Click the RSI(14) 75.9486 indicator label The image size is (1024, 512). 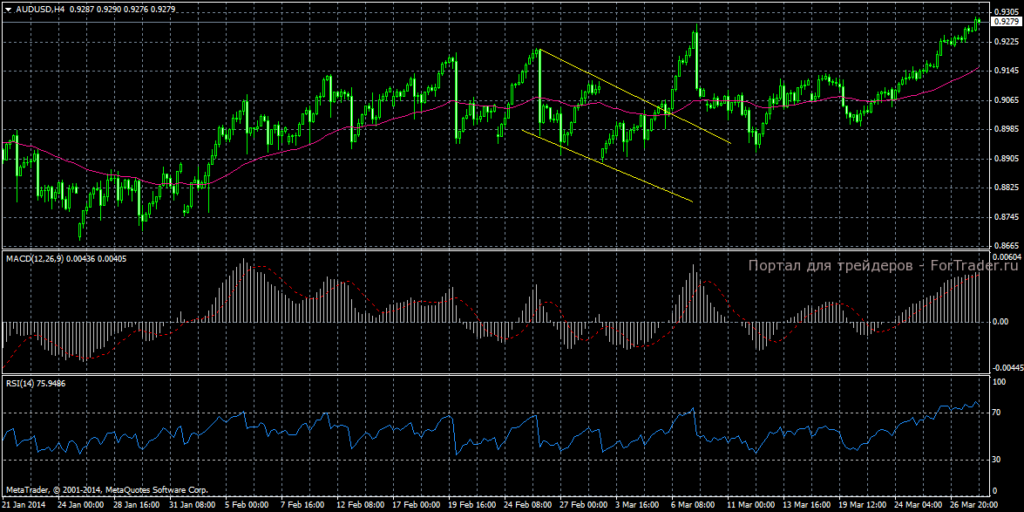tap(36, 384)
